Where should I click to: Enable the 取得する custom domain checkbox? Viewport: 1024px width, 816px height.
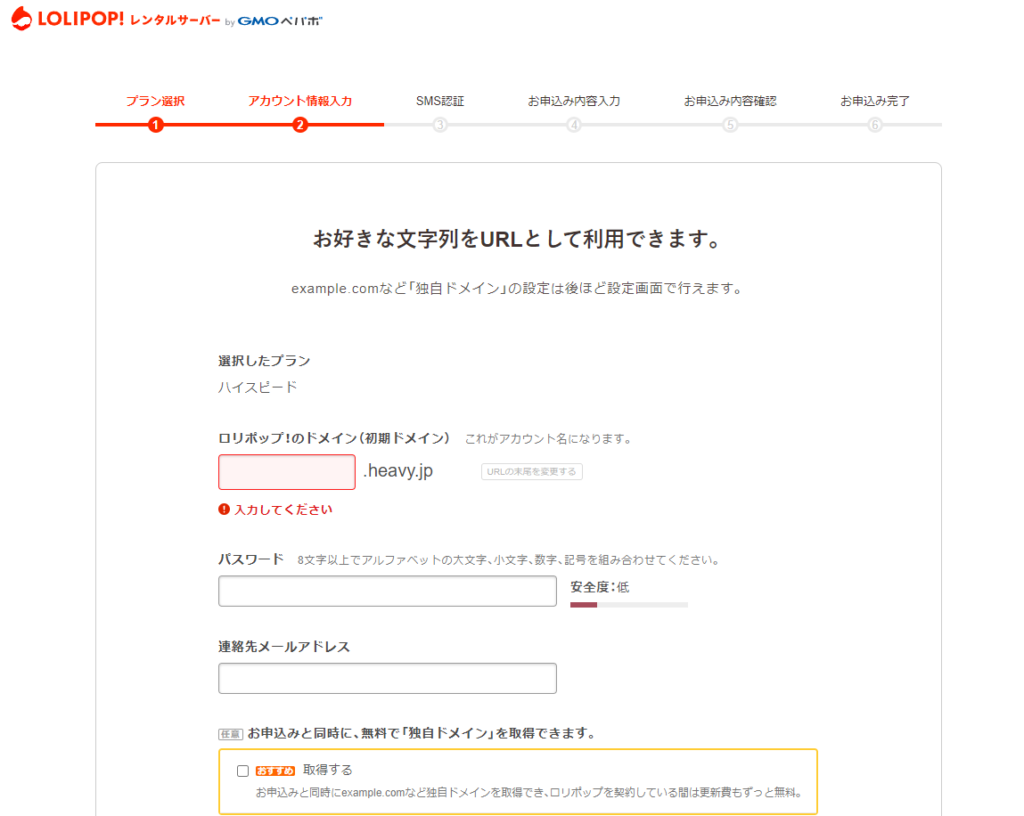(x=242, y=771)
